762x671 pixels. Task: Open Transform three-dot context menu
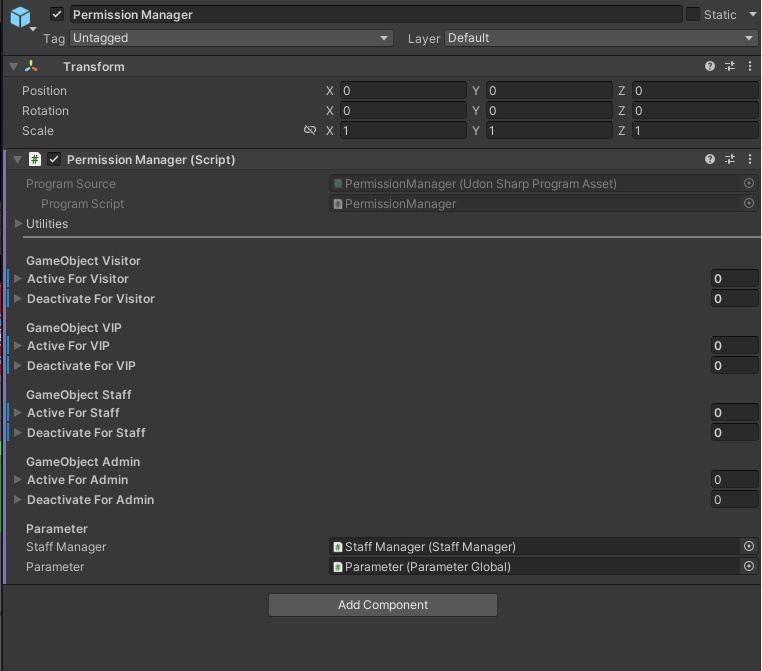[x=750, y=66]
